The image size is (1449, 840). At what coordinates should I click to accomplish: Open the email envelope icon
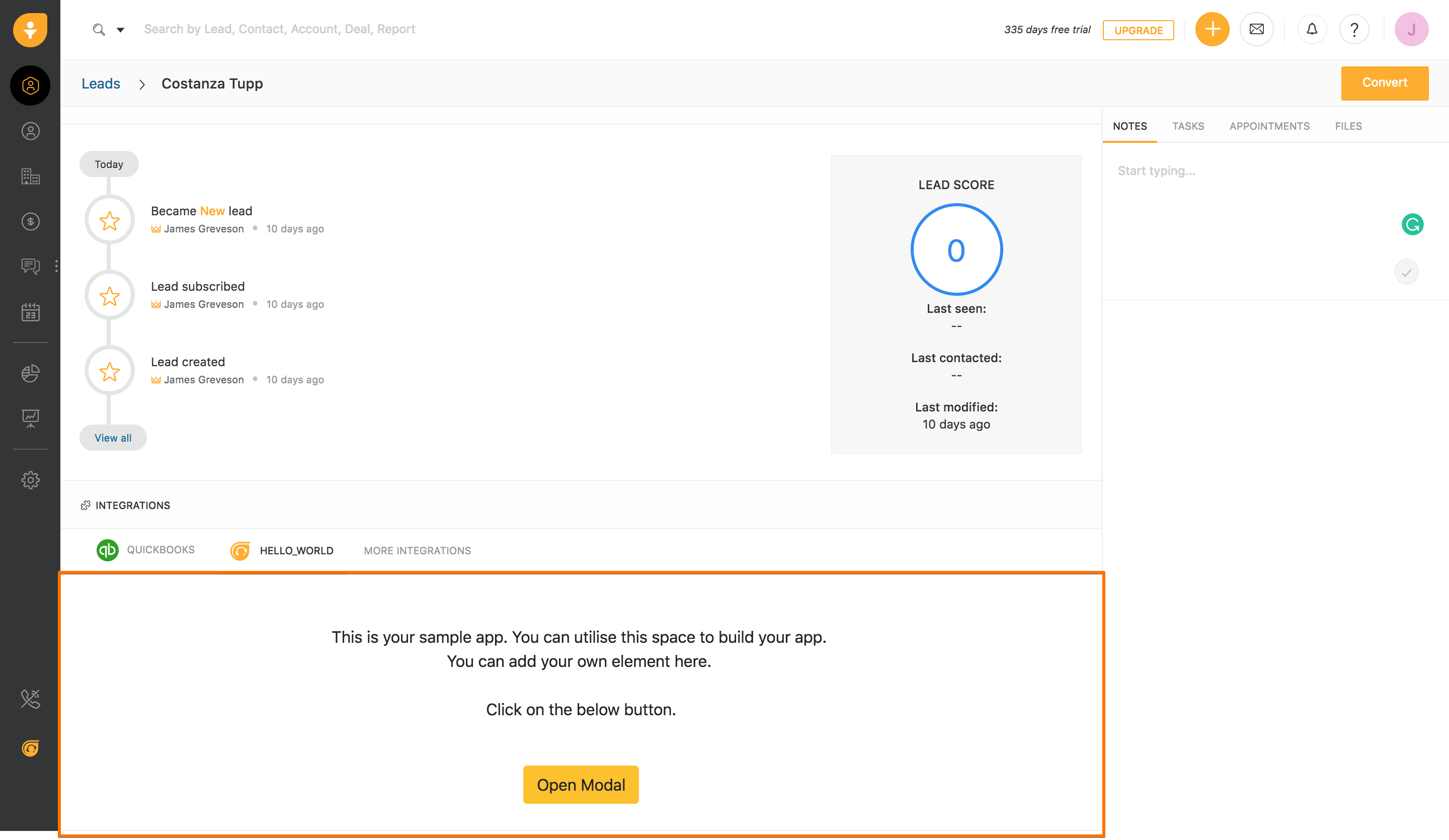click(1256, 29)
